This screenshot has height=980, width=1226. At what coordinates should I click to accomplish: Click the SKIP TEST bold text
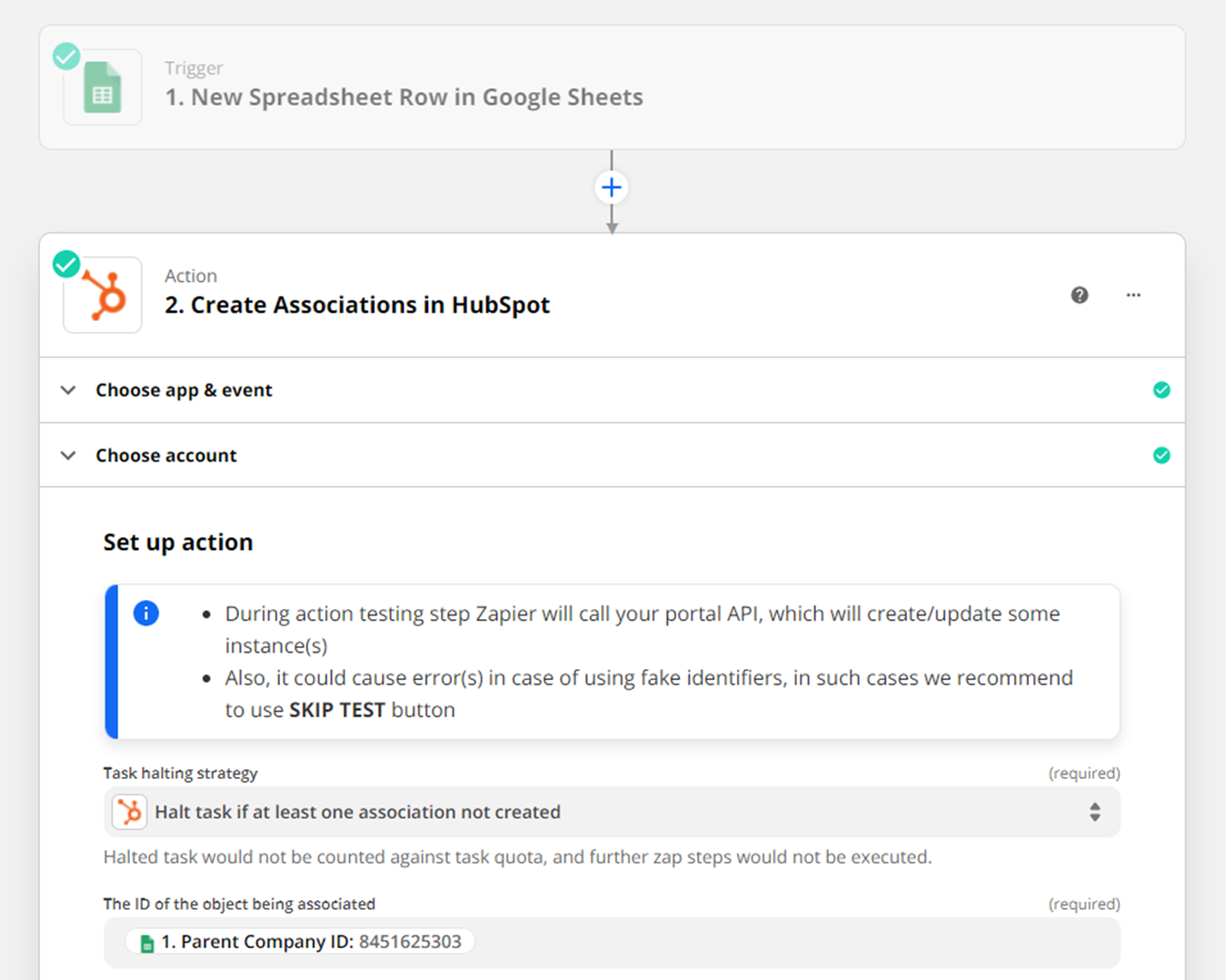[x=337, y=710]
